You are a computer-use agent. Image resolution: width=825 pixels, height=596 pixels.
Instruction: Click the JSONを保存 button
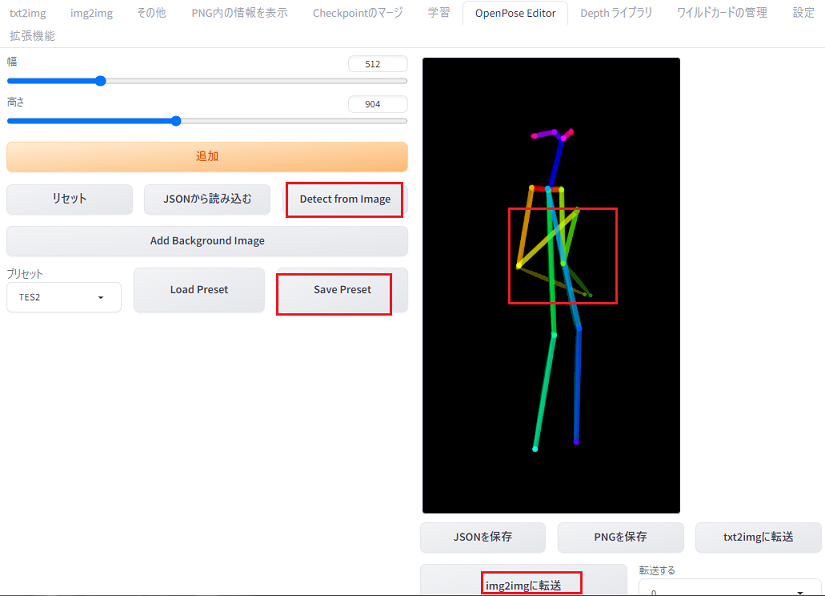483,537
